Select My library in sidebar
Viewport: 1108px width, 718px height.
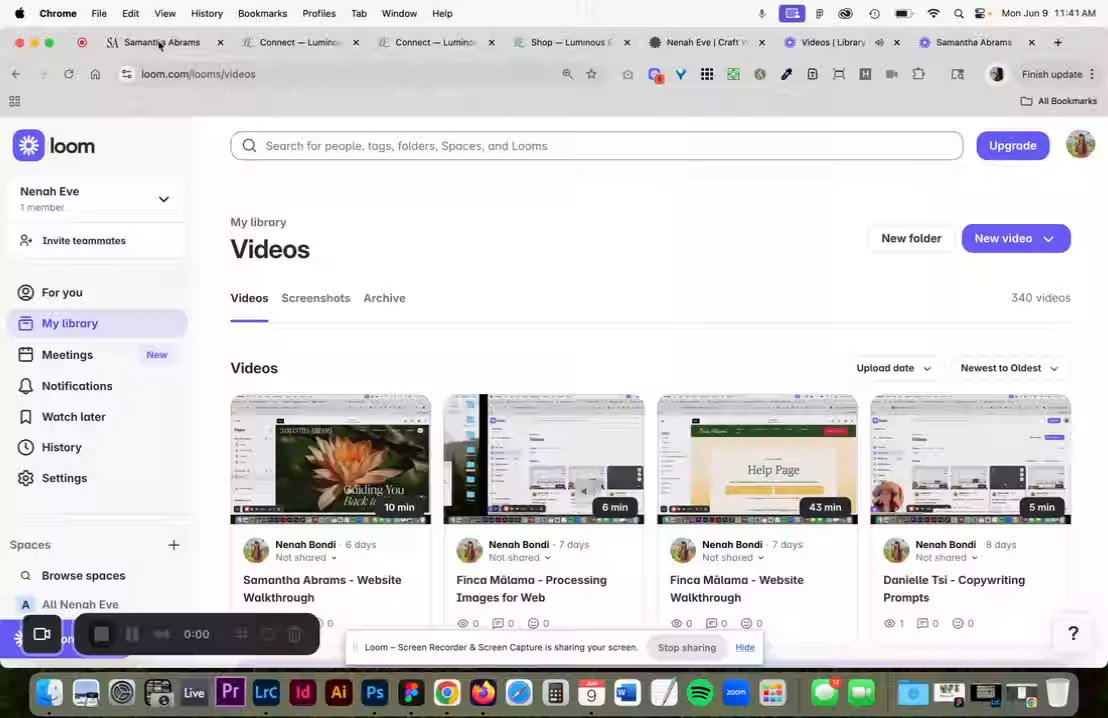click(98, 324)
